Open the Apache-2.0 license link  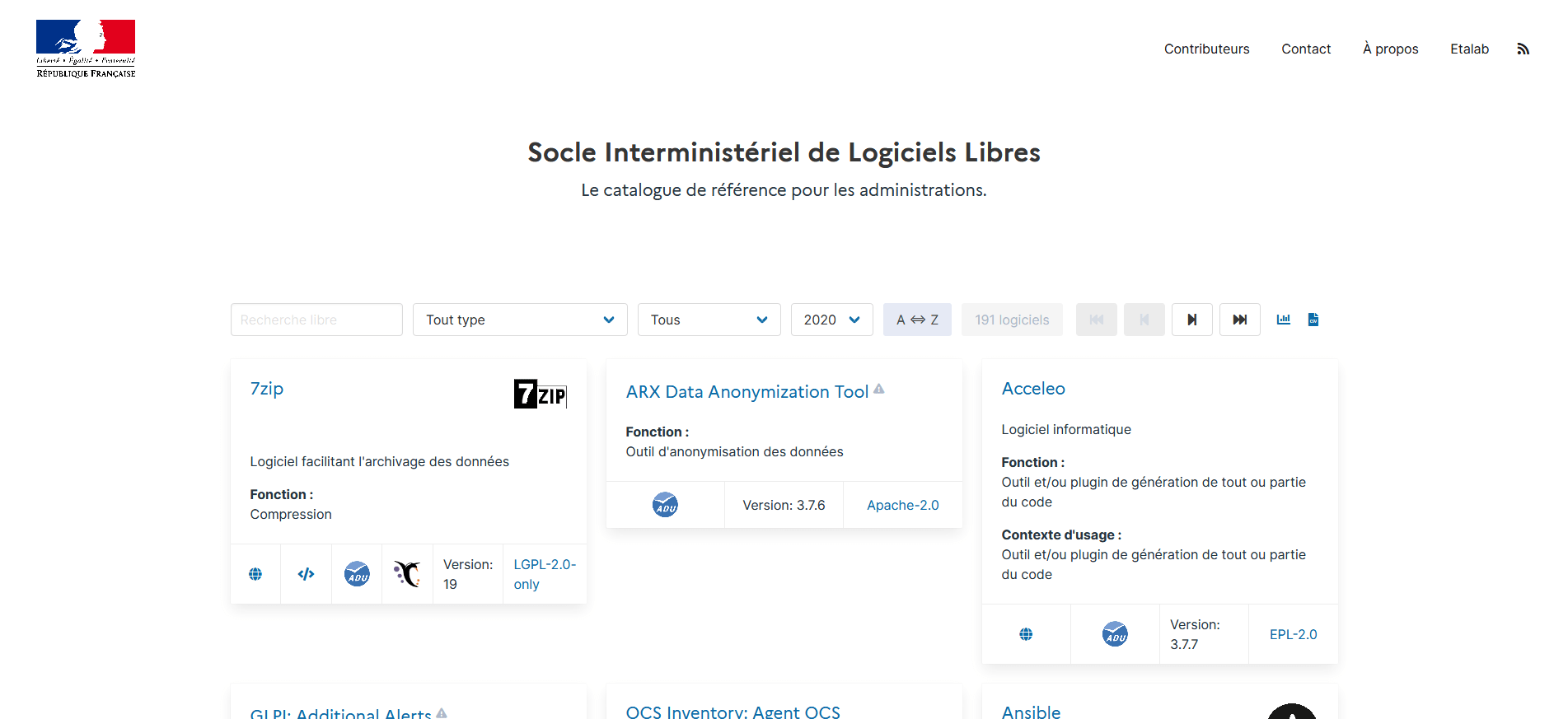[902, 505]
